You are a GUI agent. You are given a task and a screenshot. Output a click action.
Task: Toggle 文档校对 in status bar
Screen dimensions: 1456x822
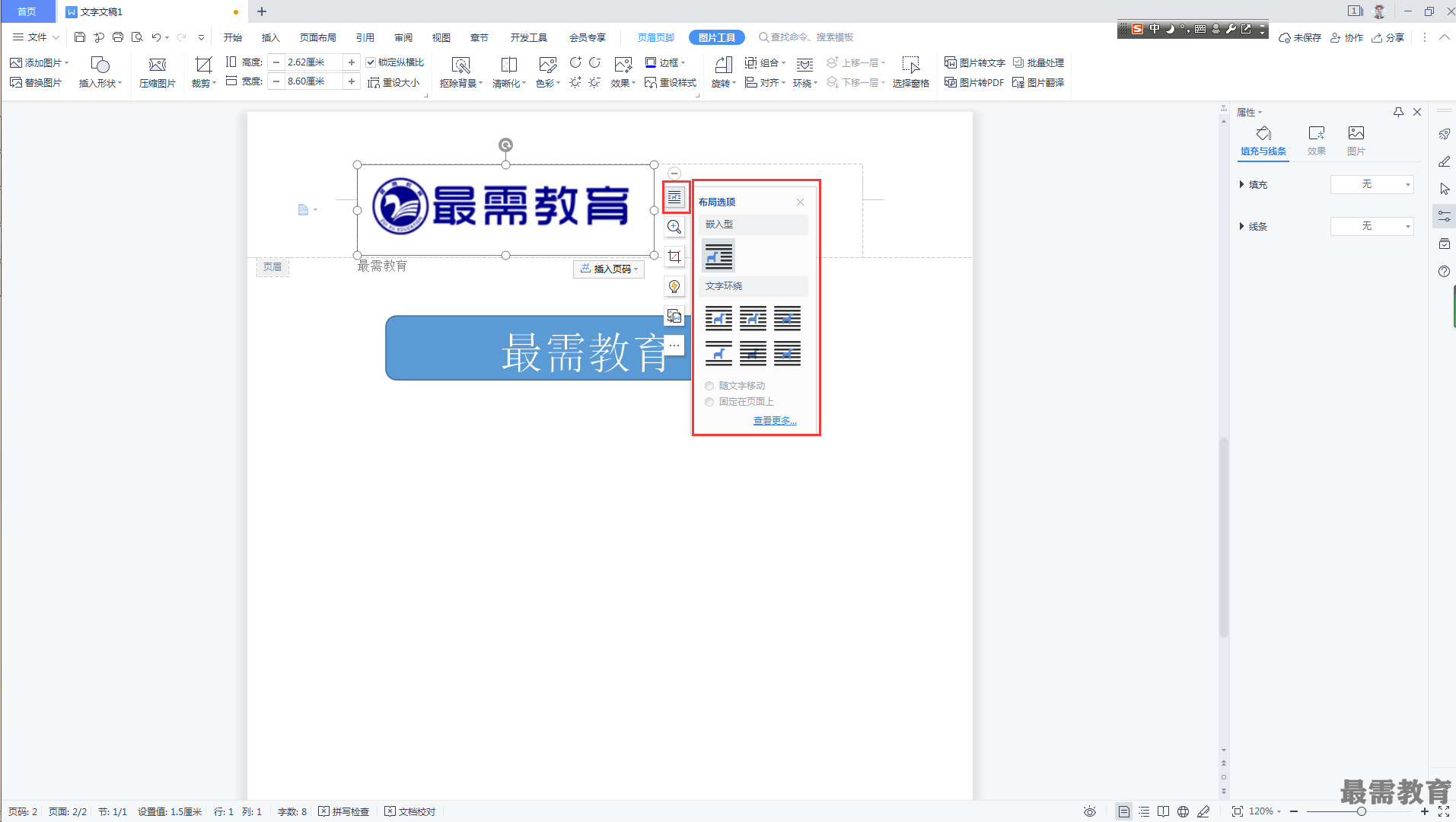(409, 811)
